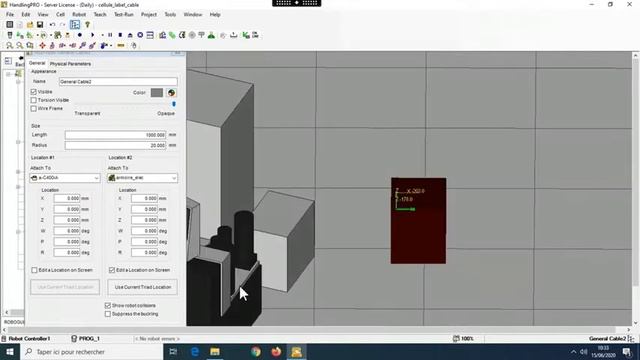Switch to Physical Parameters tab

click(70, 64)
